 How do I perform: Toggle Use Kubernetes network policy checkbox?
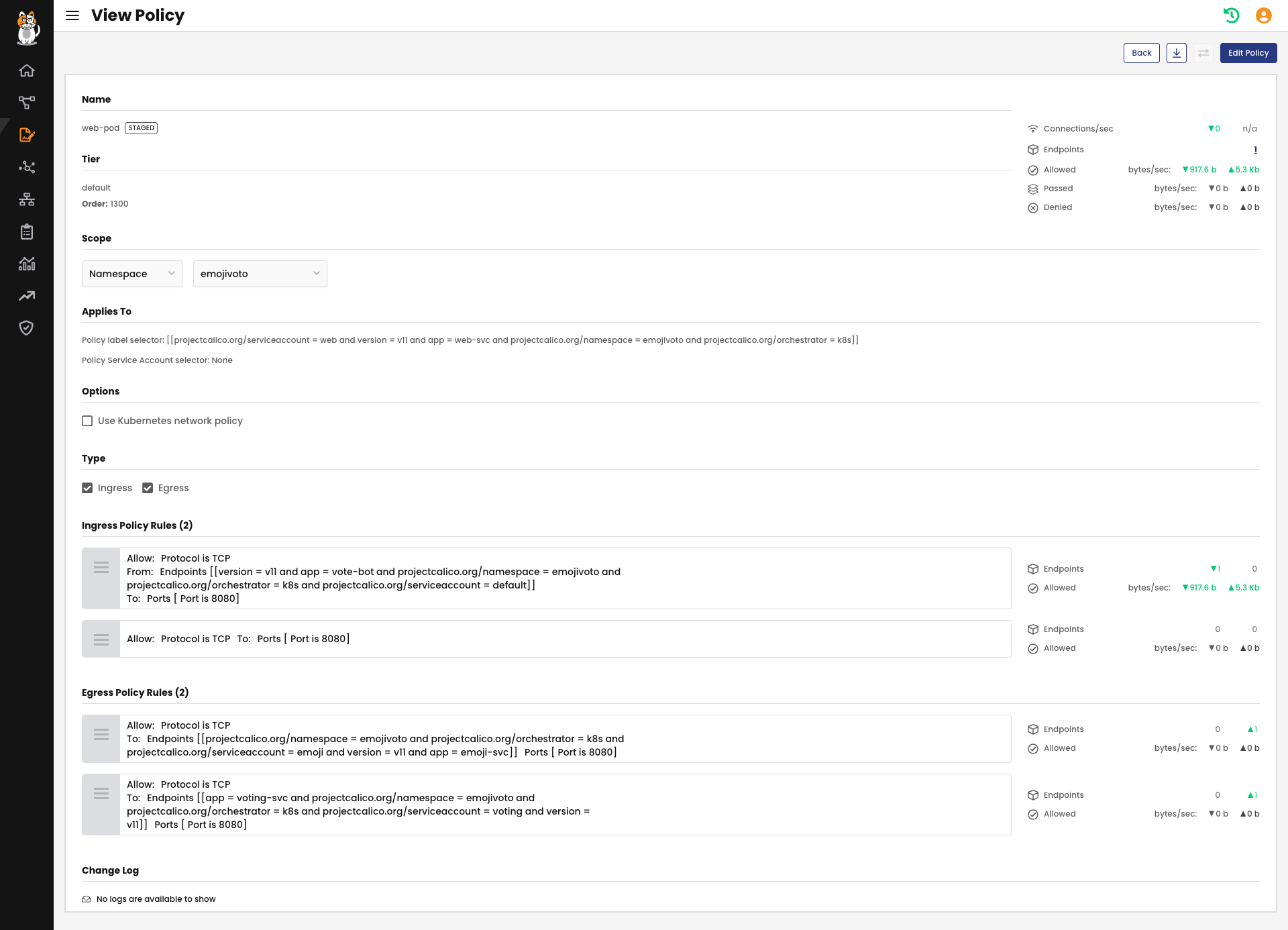tap(87, 421)
